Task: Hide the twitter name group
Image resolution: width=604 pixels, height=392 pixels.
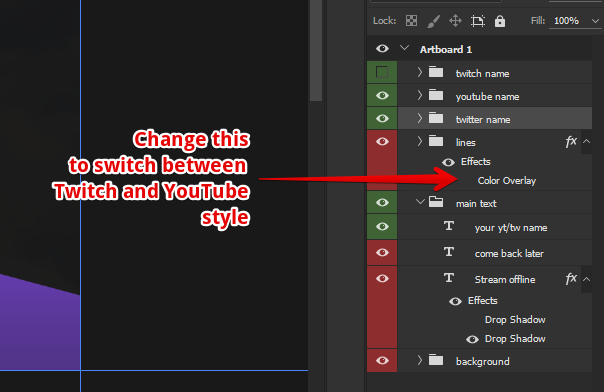Action: pos(382,118)
